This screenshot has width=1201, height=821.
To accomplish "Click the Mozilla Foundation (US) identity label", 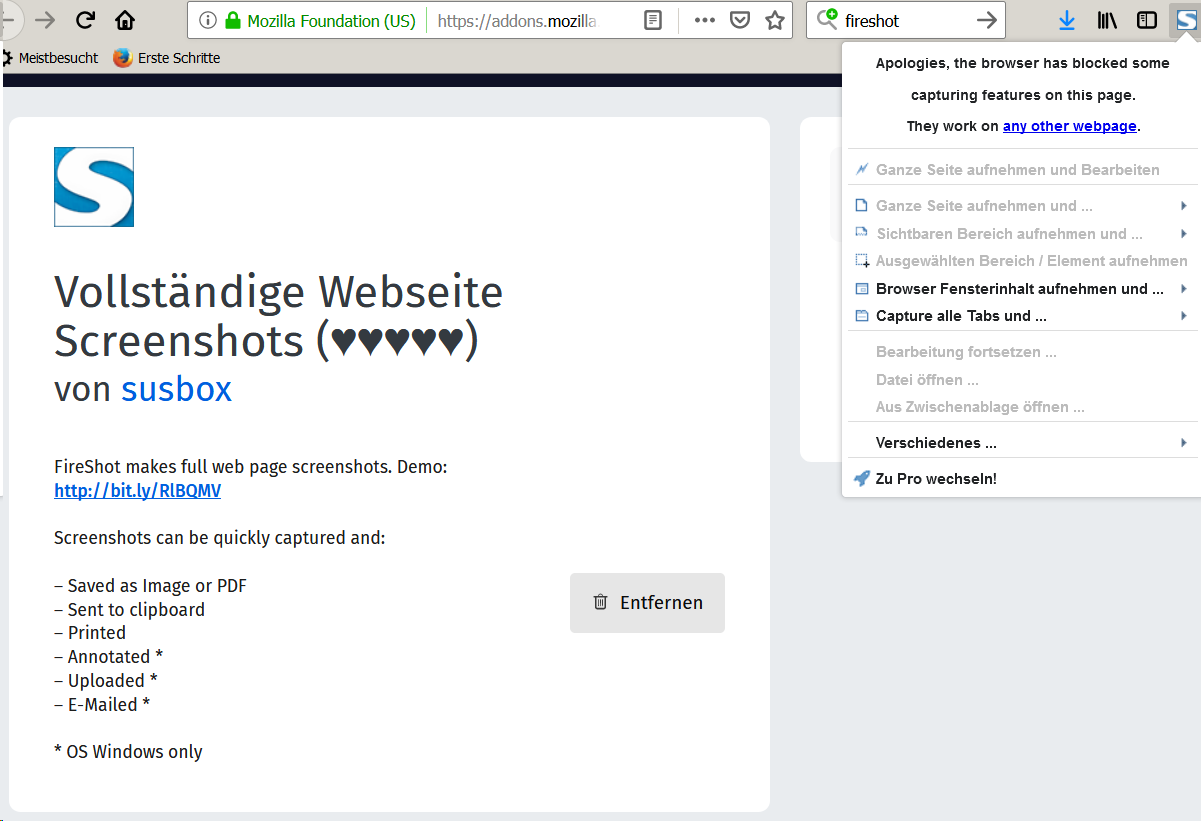I will pyautogui.click(x=331, y=20).
